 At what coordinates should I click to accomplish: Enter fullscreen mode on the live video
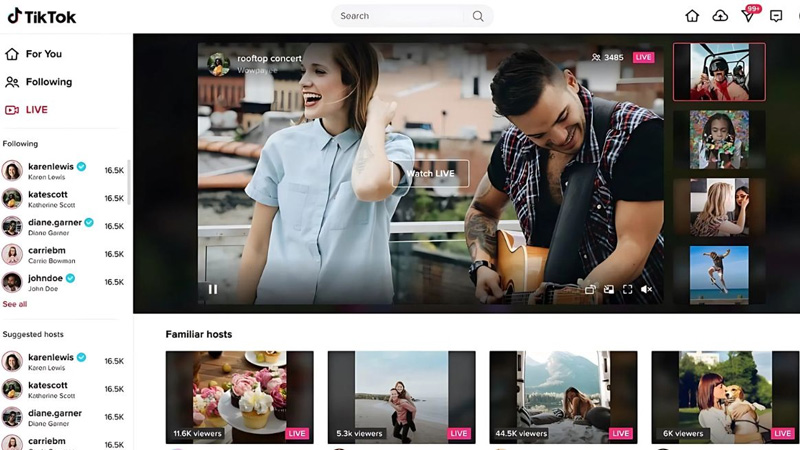tap(628, 290)
